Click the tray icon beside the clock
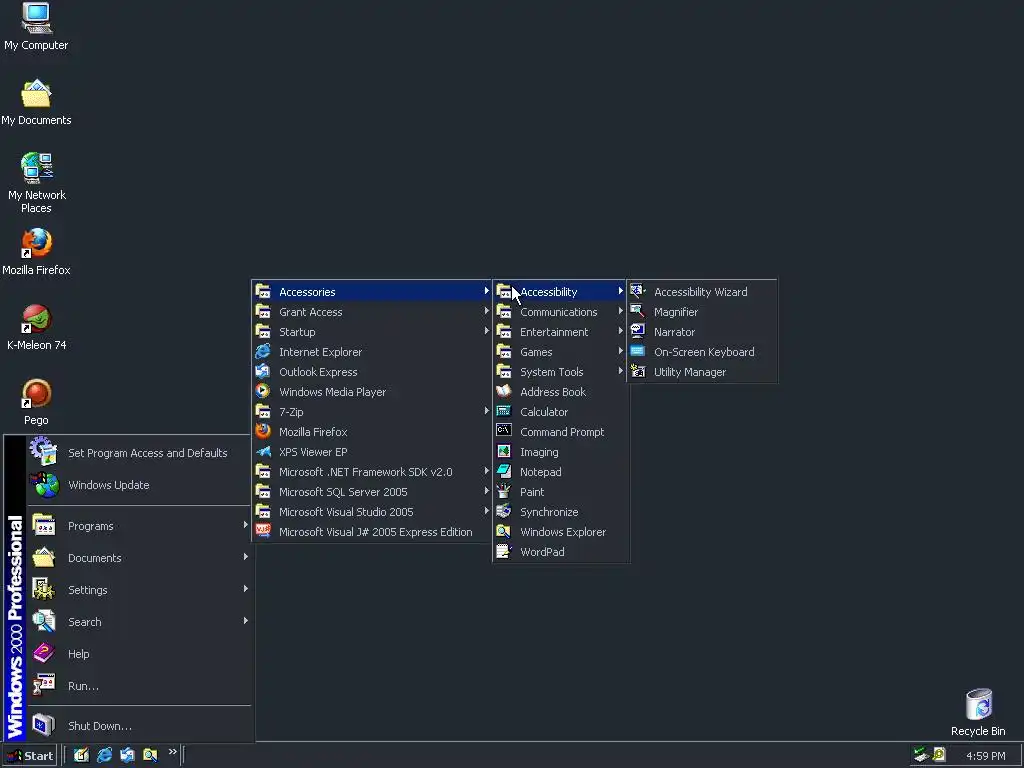 tap(939, 756)
